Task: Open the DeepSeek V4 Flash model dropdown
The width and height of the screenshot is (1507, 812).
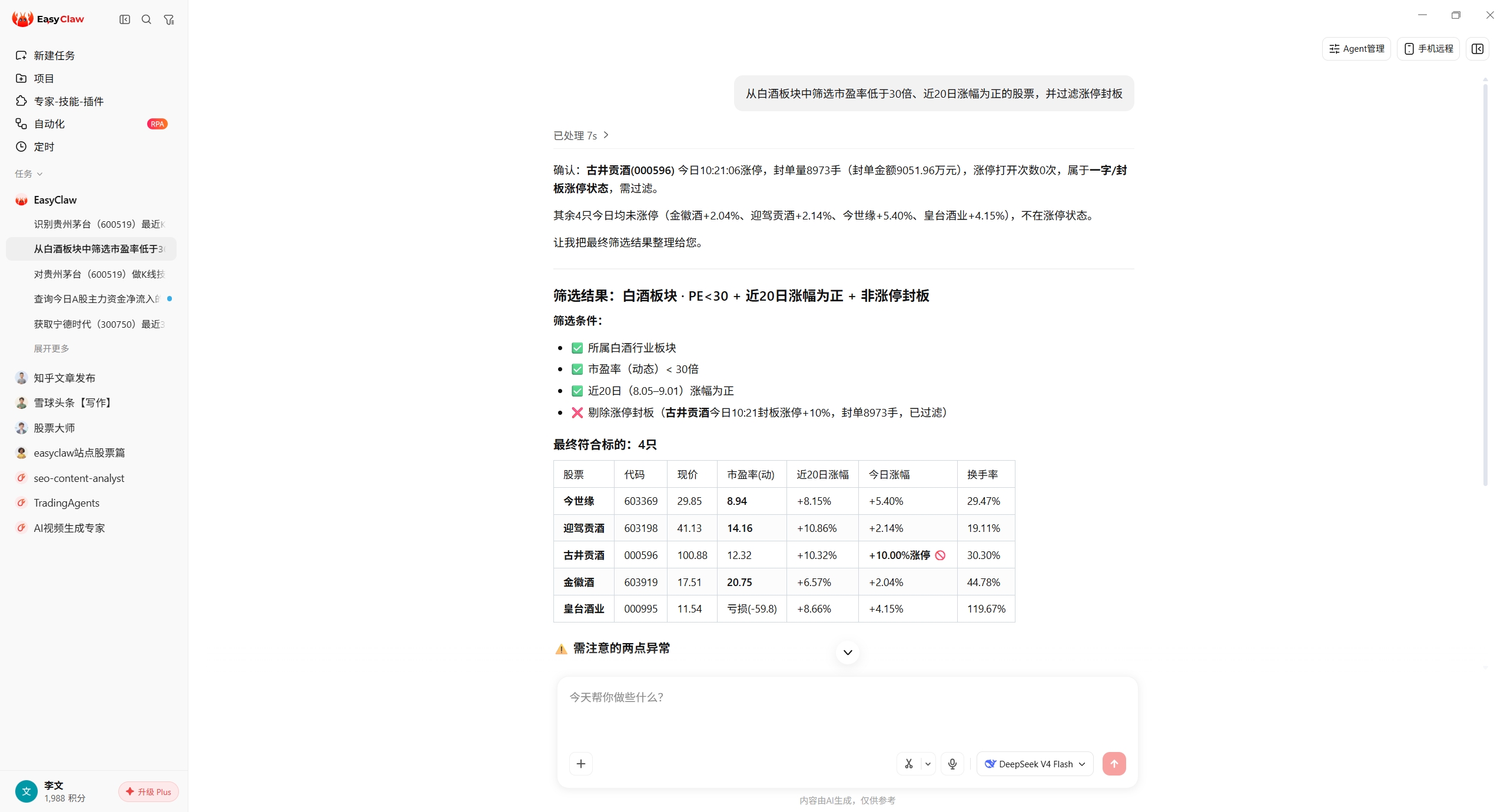Action: (x=1035, y=764)
